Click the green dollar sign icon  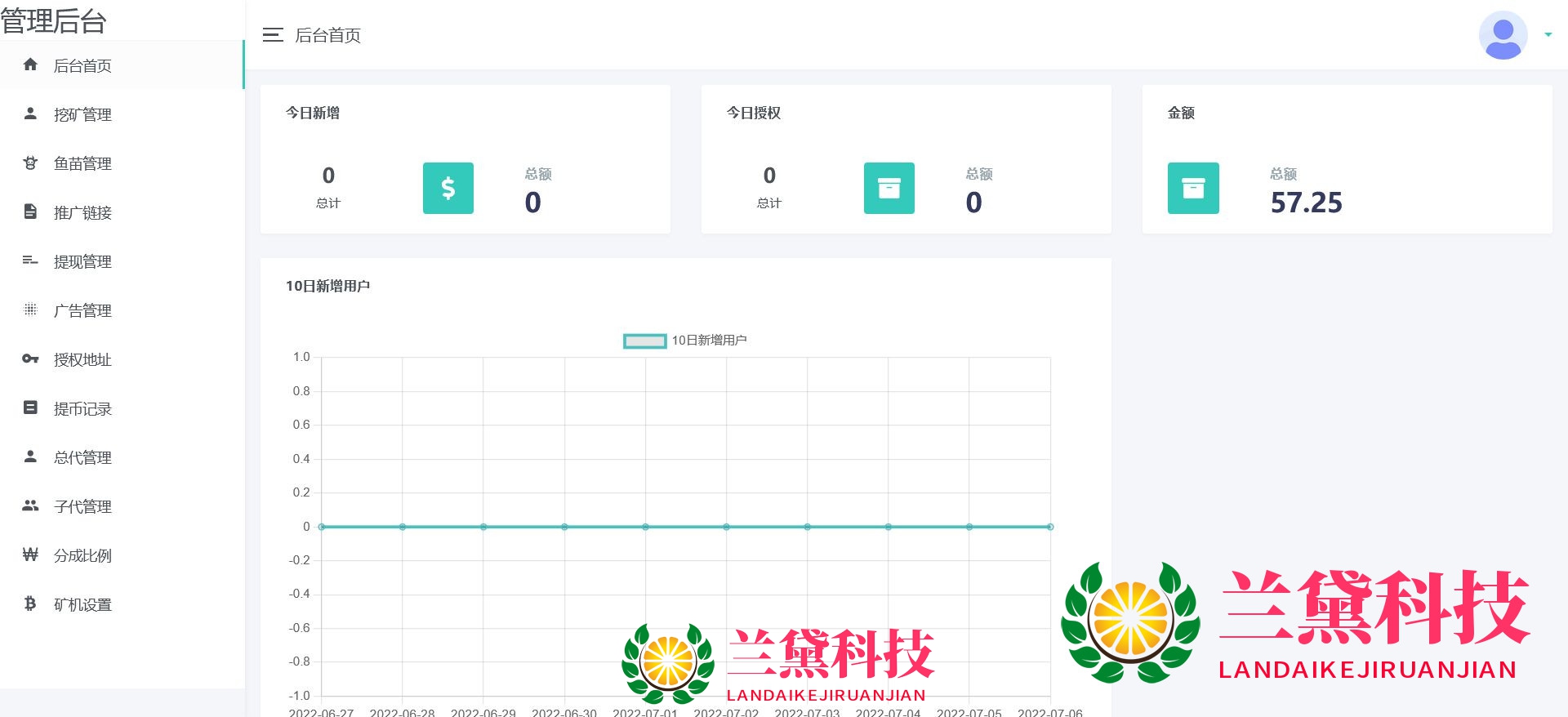pos(448,189)
